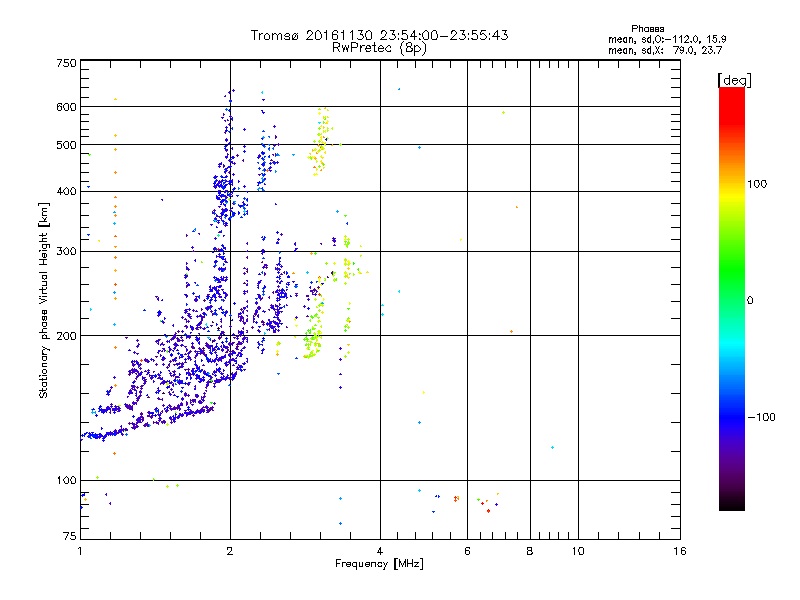Click the 'Stationary phase Virtual Height [km]' axis label
The width and height of the screenshot is (800, 600).
tap(44, 300)
